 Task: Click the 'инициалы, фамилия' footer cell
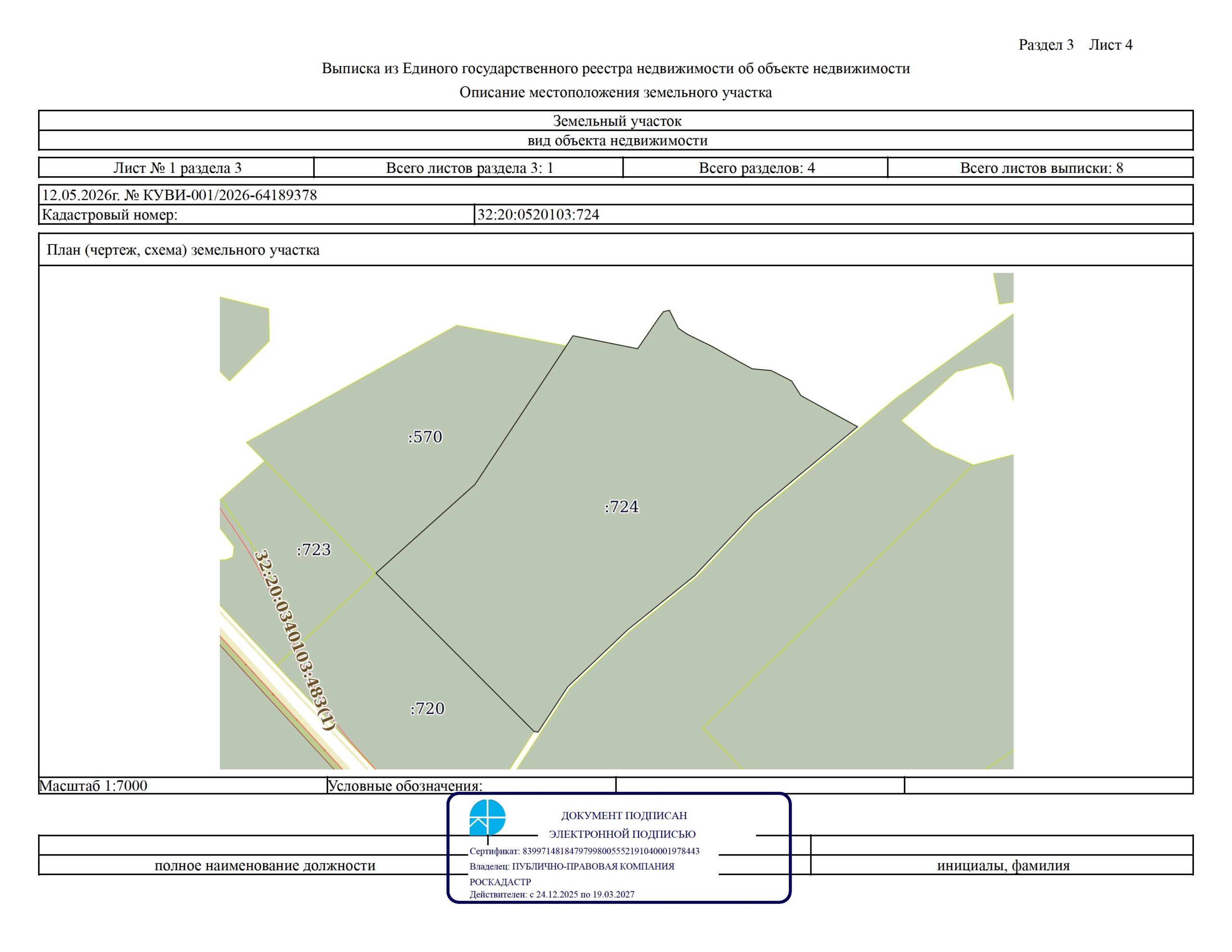[1003, 865]
